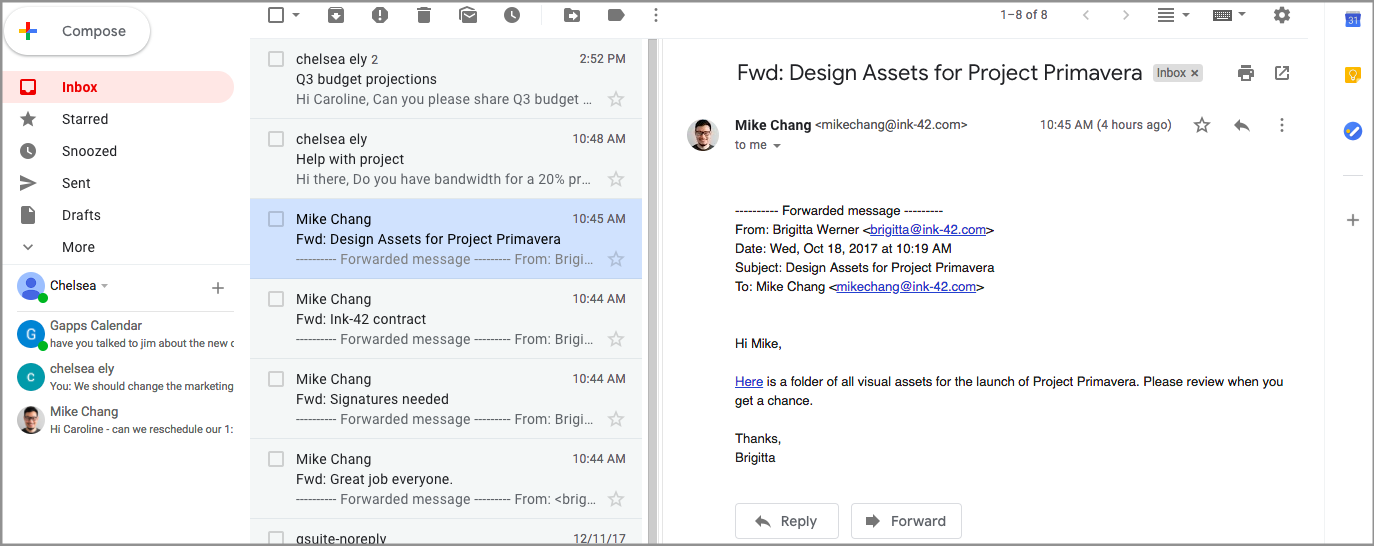Open the Sent folder
The width and height of the screenshot is (1374, 546).
(118, 183)
